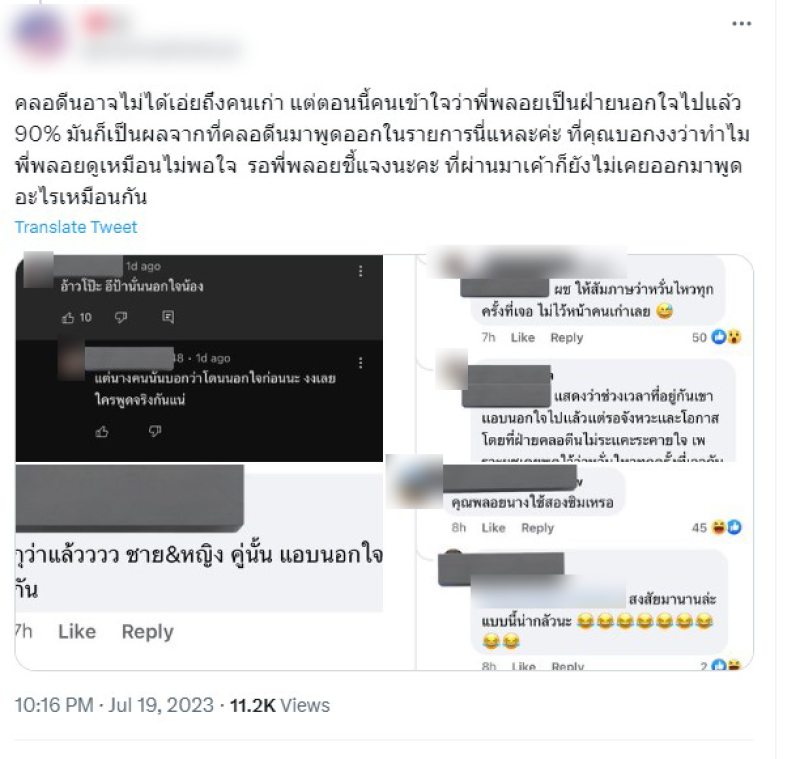The image size is (800, 759).
Task: Open three-dot menu on the dark reply comment
Action: [x=361, y=363]
